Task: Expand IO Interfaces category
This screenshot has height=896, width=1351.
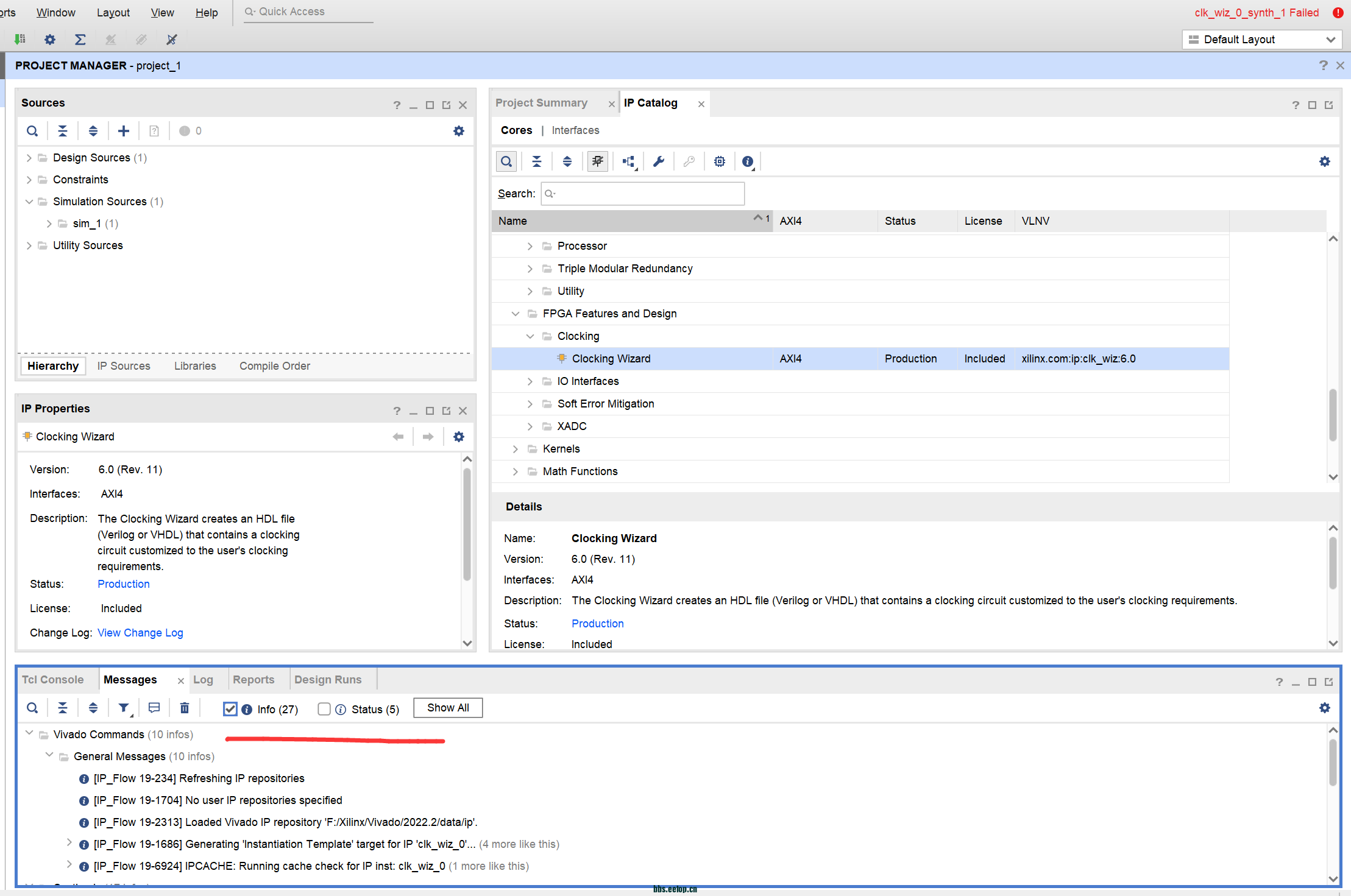Action: (x=530, y=381)
